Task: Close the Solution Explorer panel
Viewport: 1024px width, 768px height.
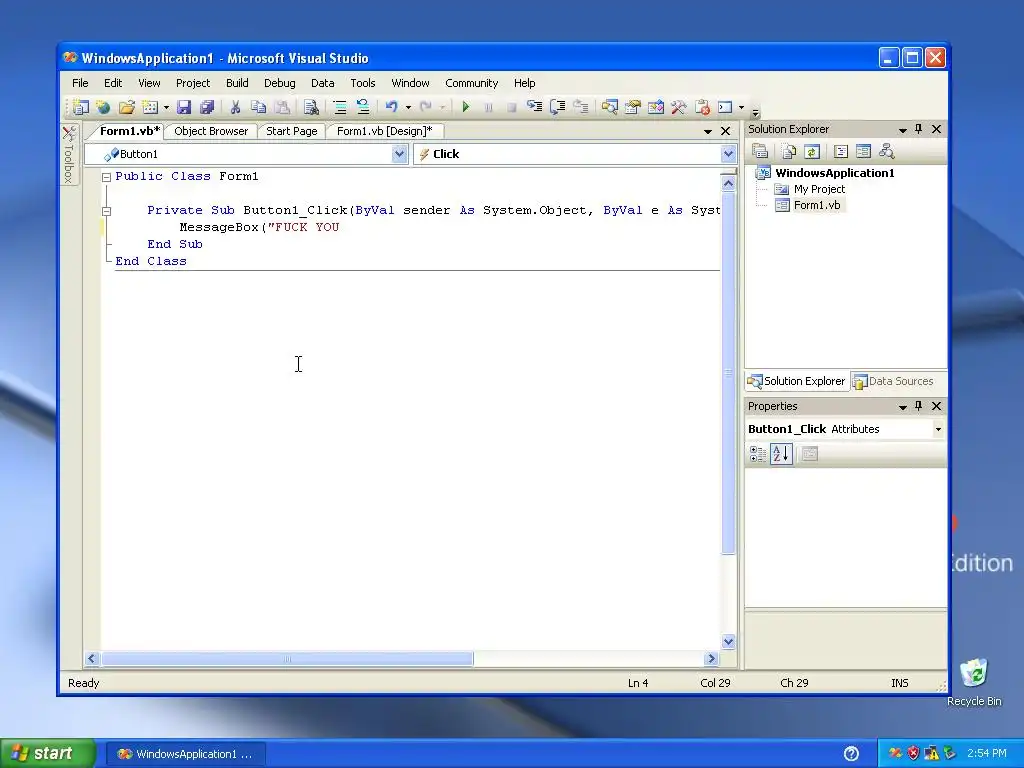Action: tap(936, 129)
